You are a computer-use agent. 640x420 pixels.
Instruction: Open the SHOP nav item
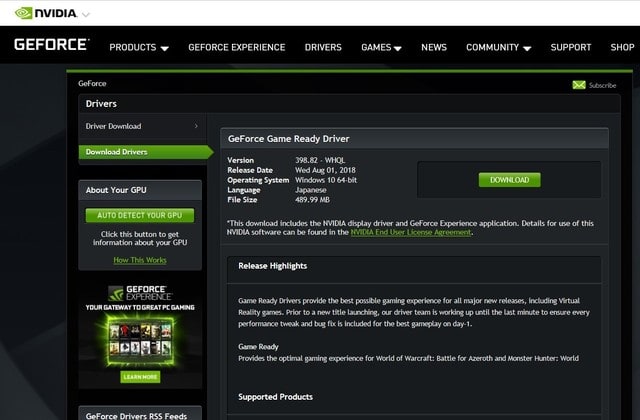(x=622, y=47)
